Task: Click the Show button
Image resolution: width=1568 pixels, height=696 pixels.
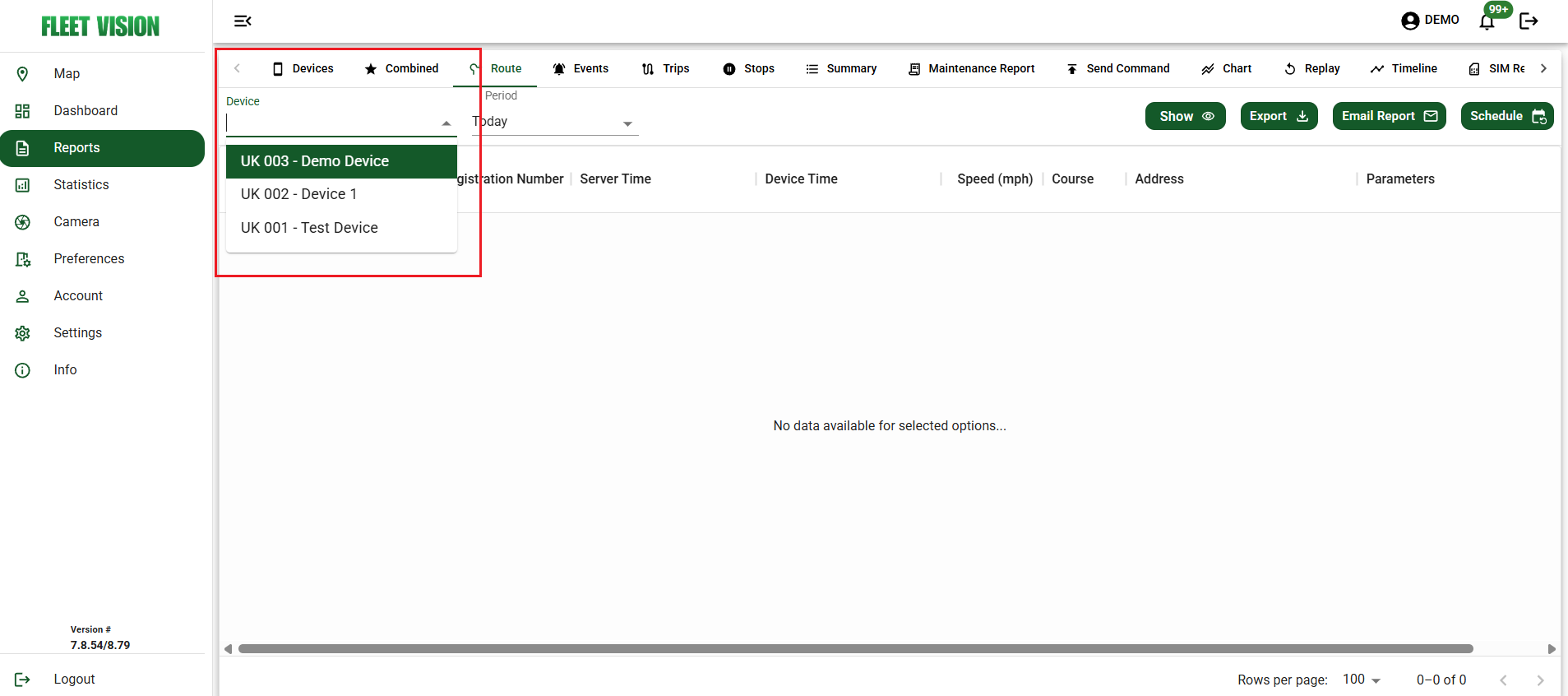Action: tap(1185, 116)
